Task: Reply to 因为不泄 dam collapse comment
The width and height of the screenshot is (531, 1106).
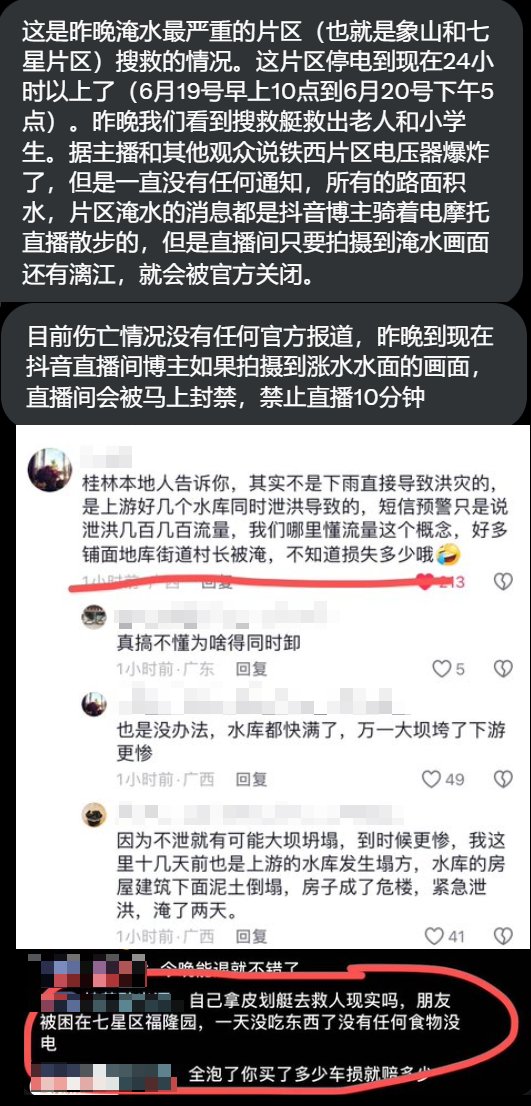Action: coord(251,936)
